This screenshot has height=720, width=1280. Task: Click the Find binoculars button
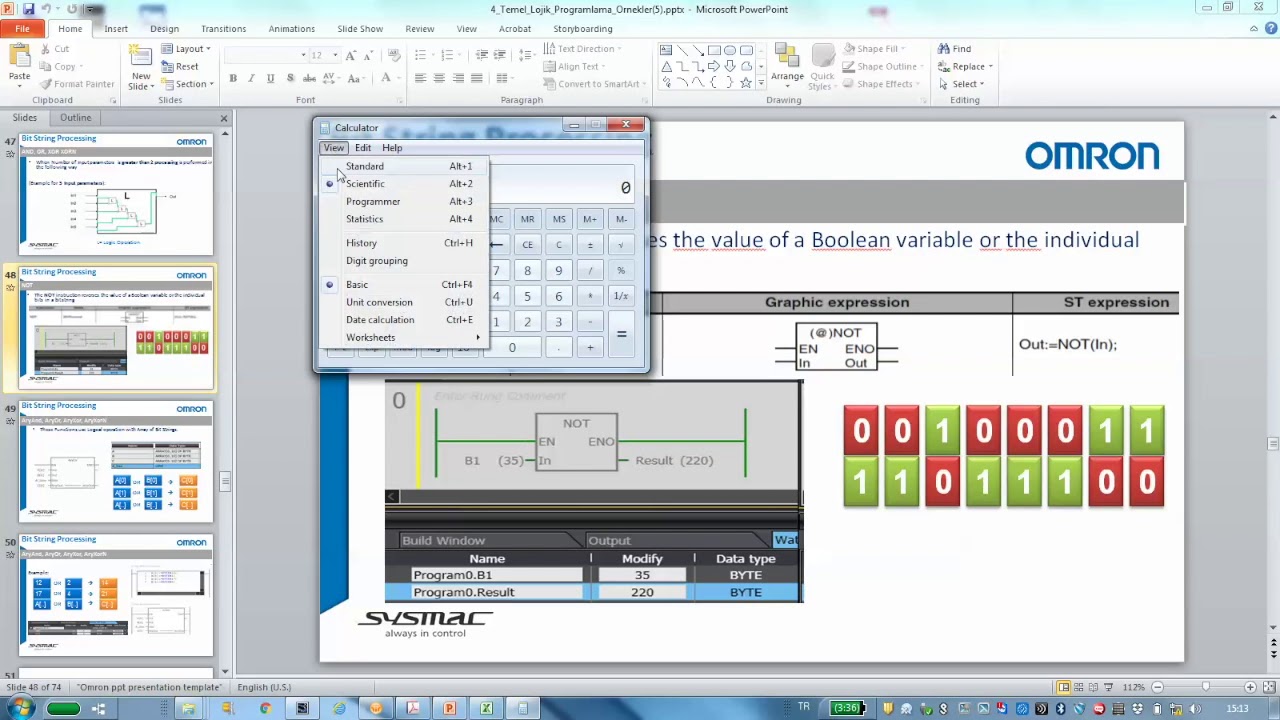[954, 48]
